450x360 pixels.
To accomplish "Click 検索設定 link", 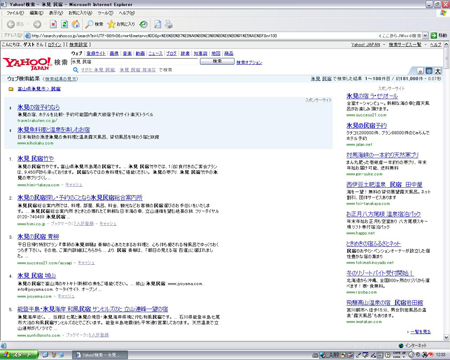I will [x=79, y=44].
